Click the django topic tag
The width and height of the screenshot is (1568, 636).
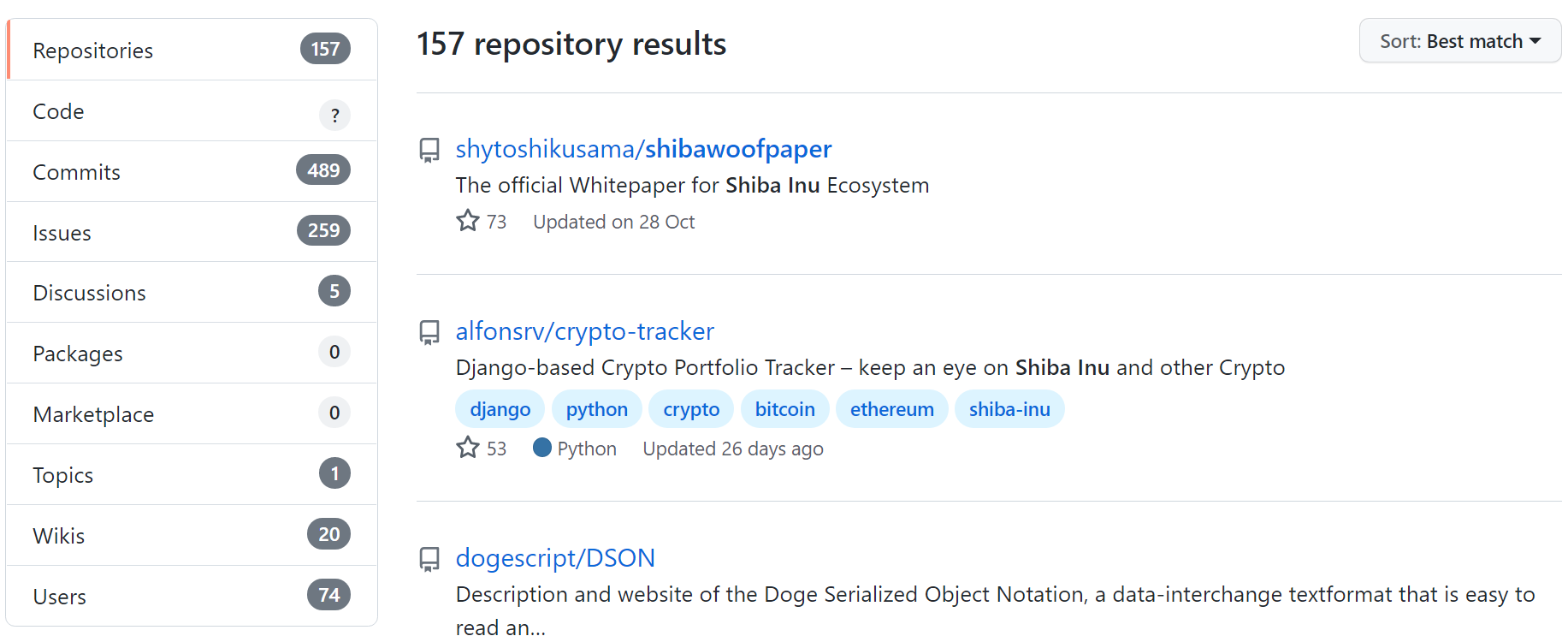[x=500, y=409]
